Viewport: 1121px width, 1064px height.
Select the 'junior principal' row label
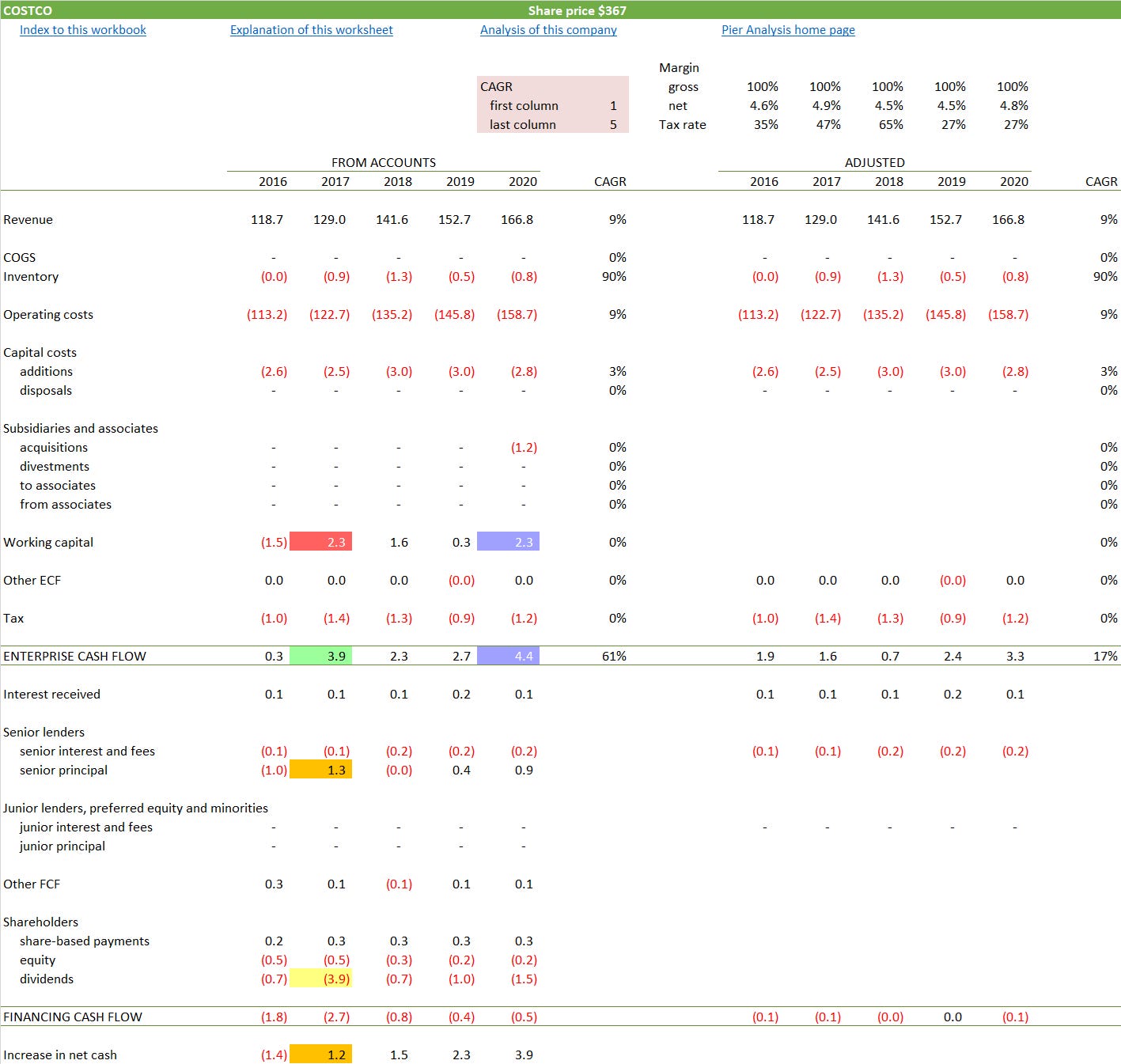(x=62, y=846)
